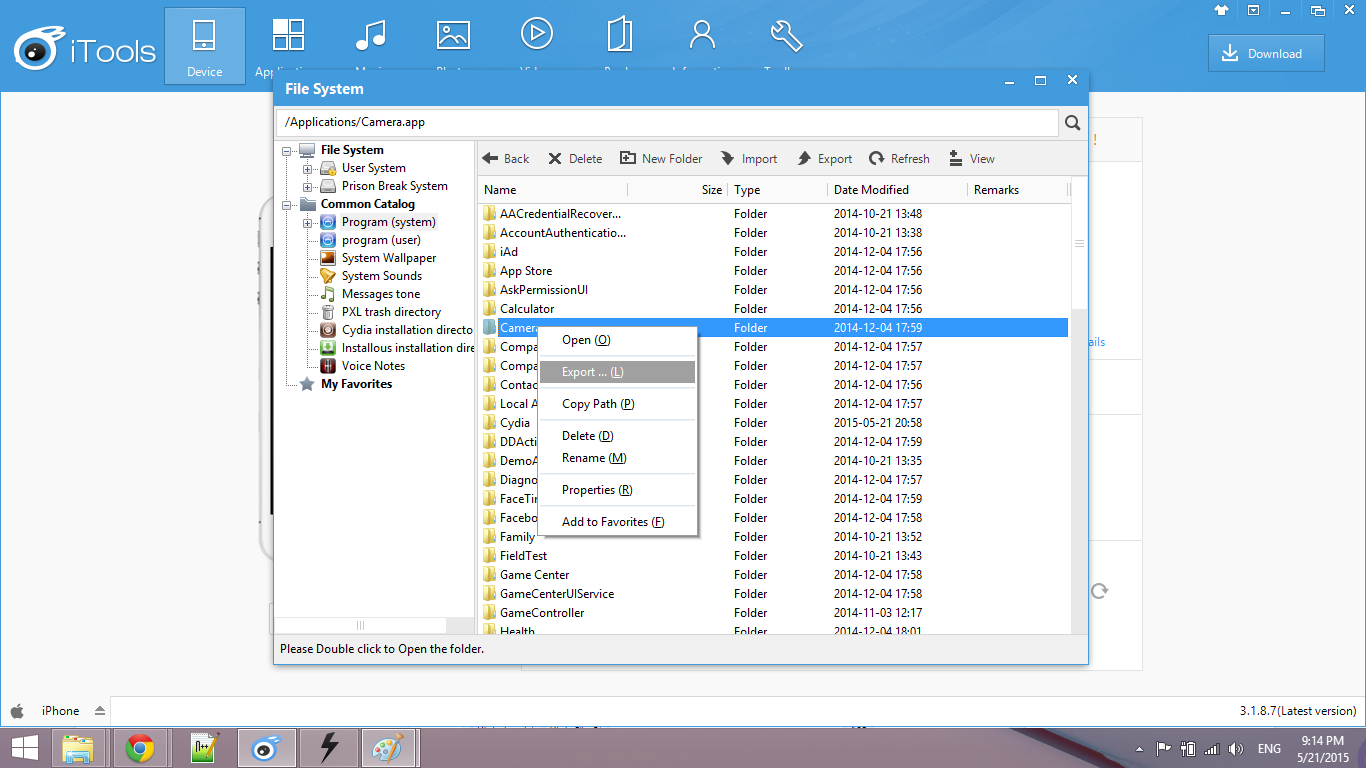Click the New Folder toolbar button
The height and width of the screenshot is (768, 1366).
click(x=661, y=158)
